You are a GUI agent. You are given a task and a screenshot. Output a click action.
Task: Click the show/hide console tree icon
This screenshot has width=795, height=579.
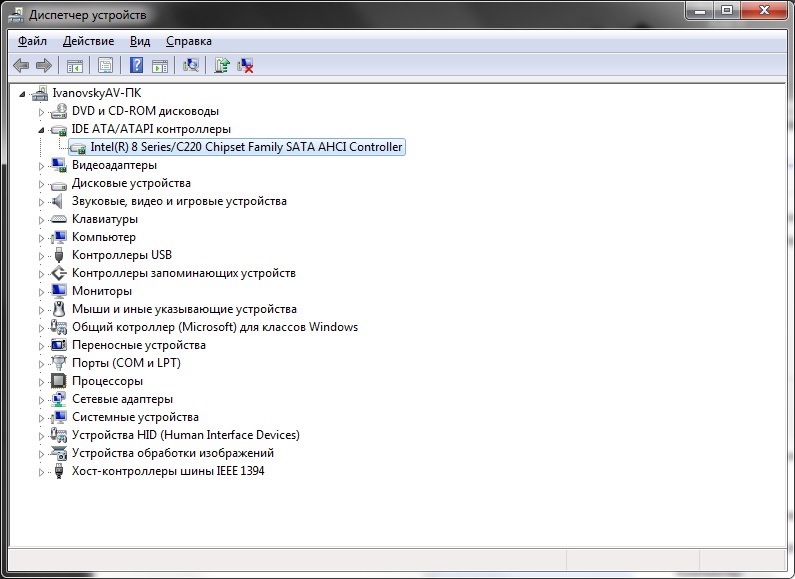[75, 65]
